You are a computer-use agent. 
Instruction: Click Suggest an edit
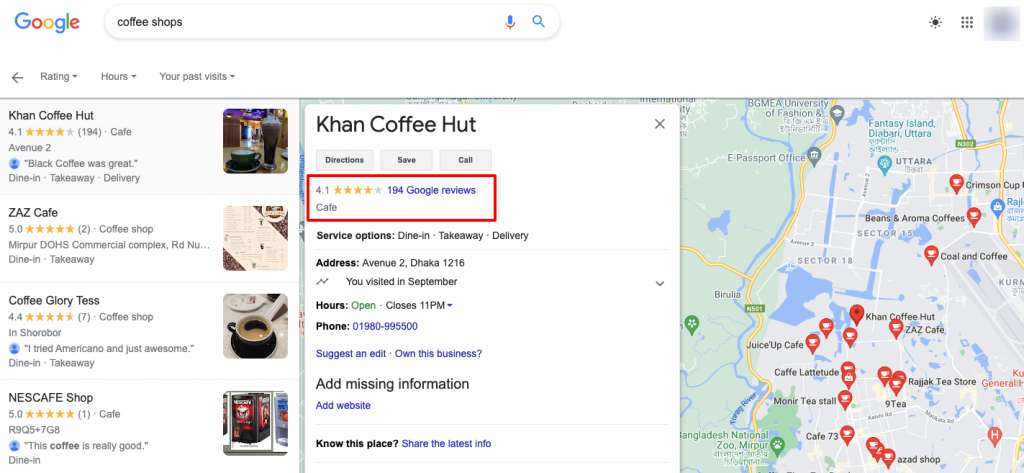351,353
